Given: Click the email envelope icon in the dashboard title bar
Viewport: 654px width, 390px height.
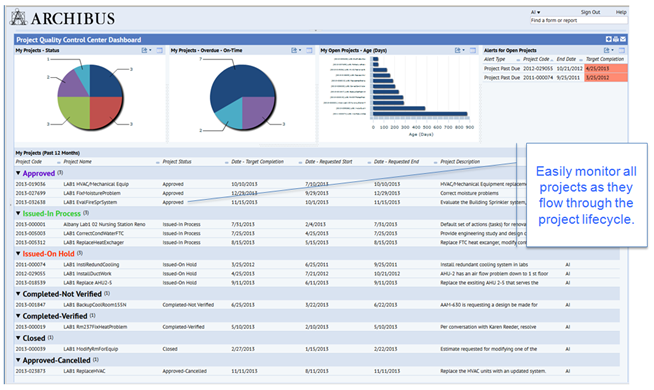Looking at the screenshot, I should point(623,39).
